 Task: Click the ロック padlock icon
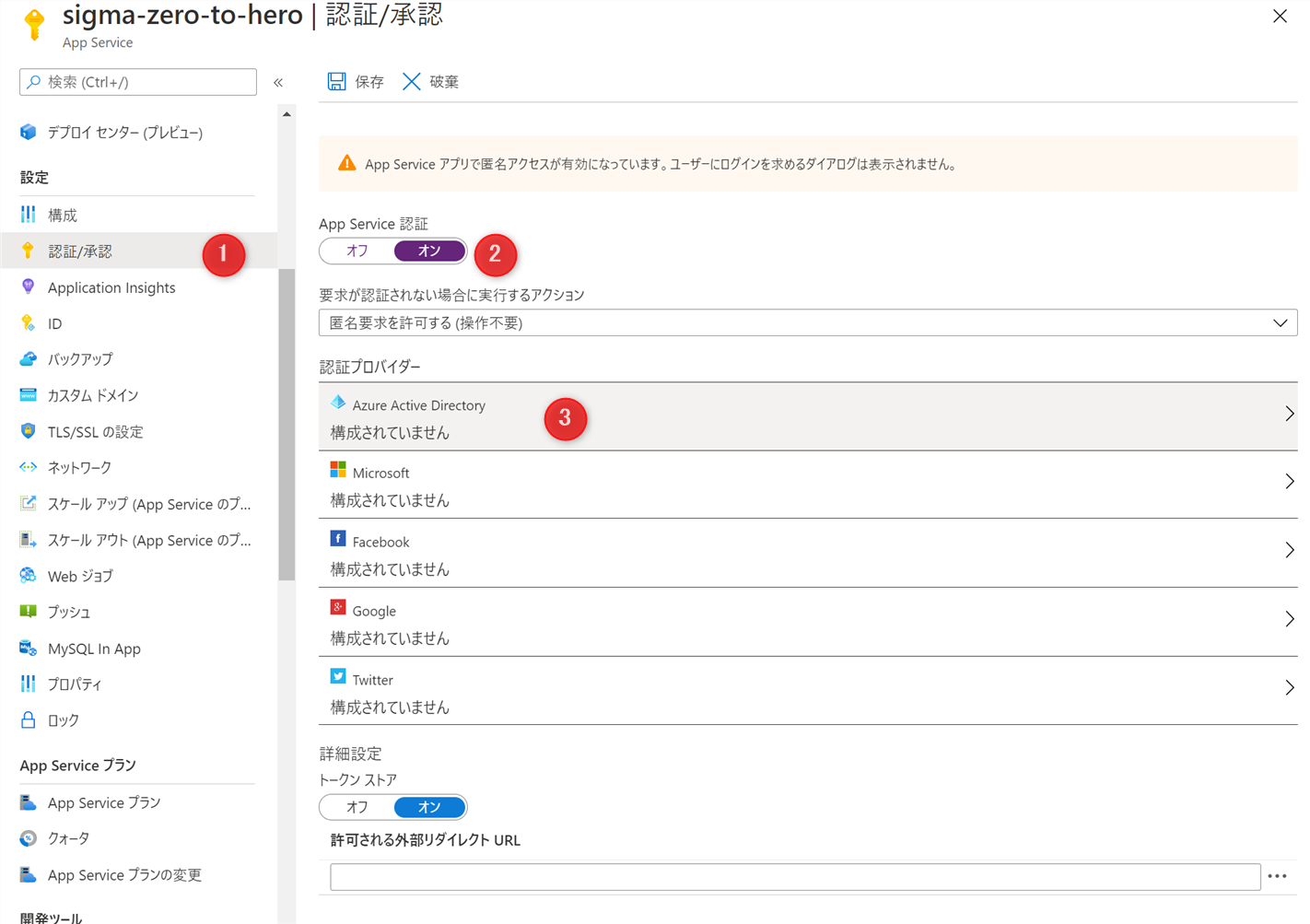tap(29, 719)
